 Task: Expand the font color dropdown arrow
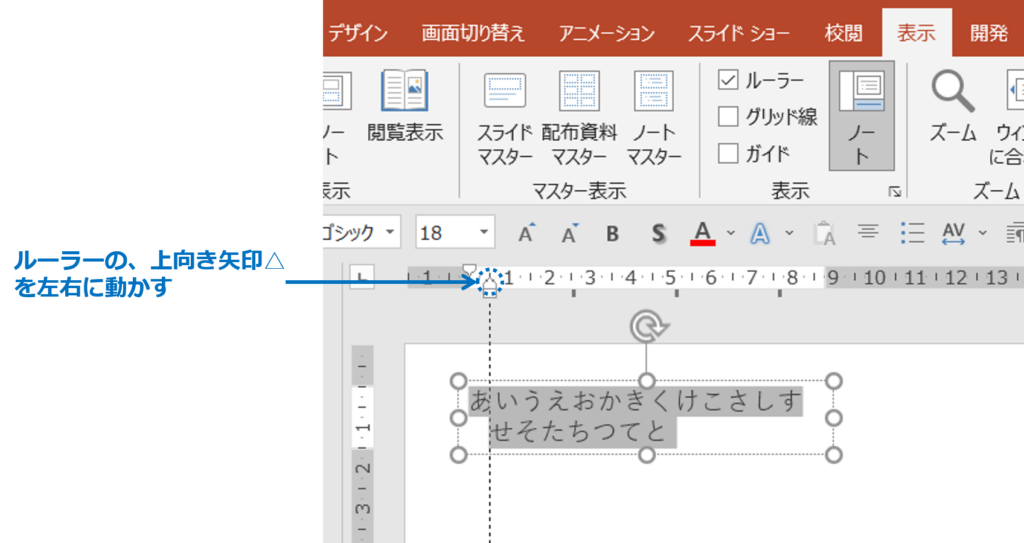(730, 234)
